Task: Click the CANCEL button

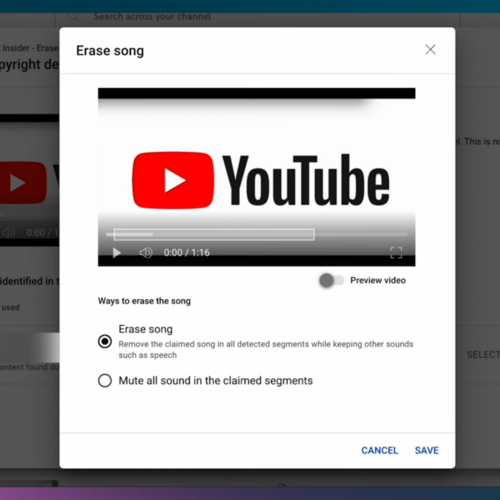Action: pos(380,450)
